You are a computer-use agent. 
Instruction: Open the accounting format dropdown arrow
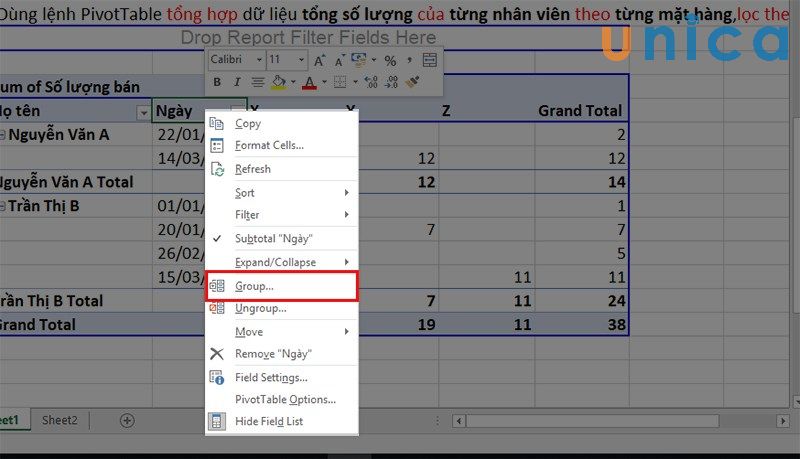[x=374, y=60]
